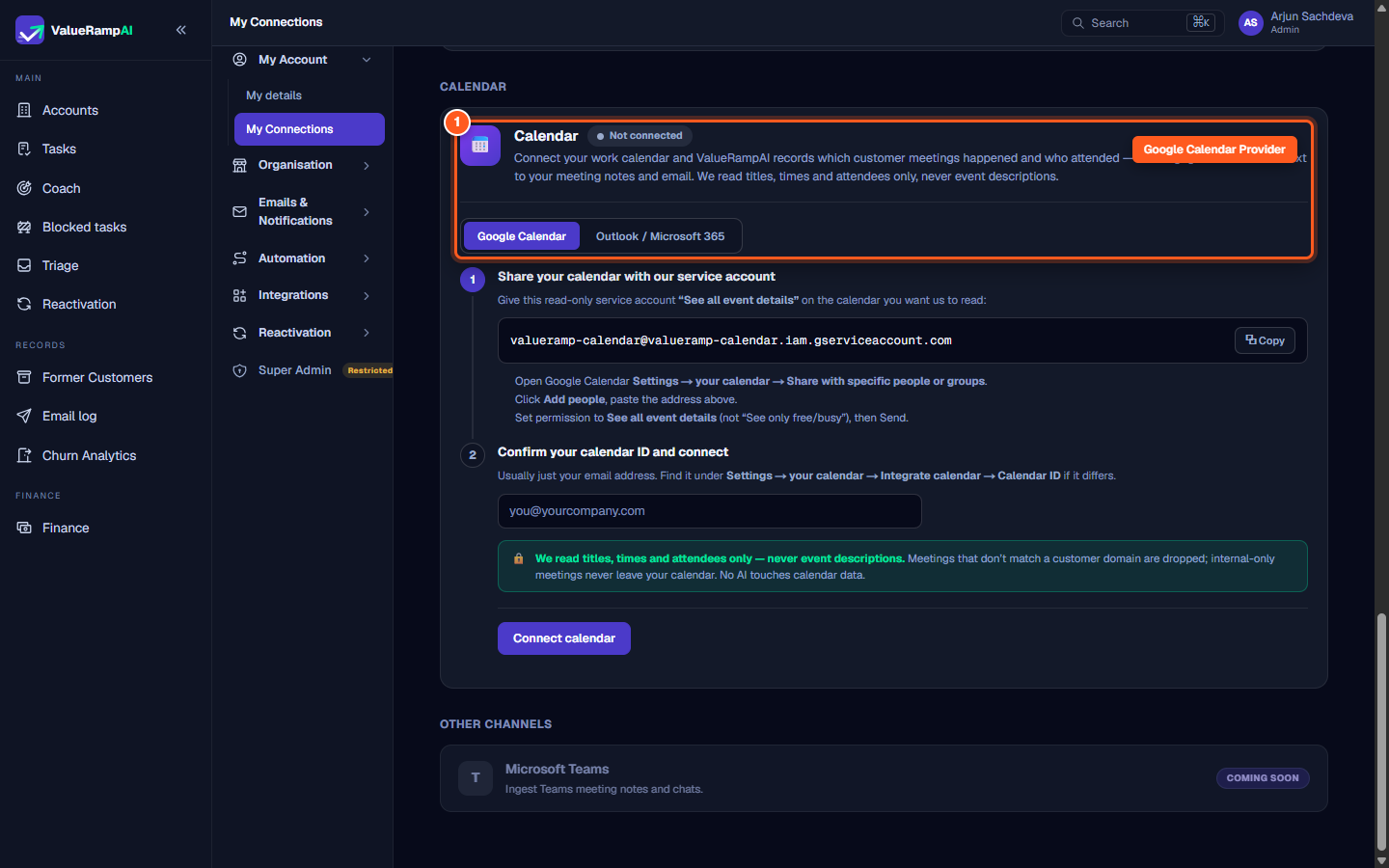
Task: Open Triage via its inbox icon
Action: tap(24, 265)
